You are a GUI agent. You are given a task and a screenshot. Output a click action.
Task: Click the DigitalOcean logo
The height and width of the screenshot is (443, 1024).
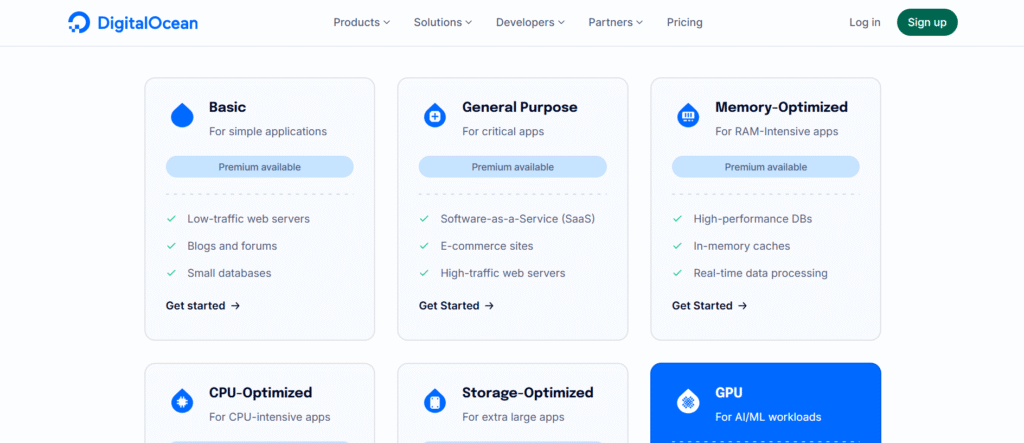(x=133, y=22)
